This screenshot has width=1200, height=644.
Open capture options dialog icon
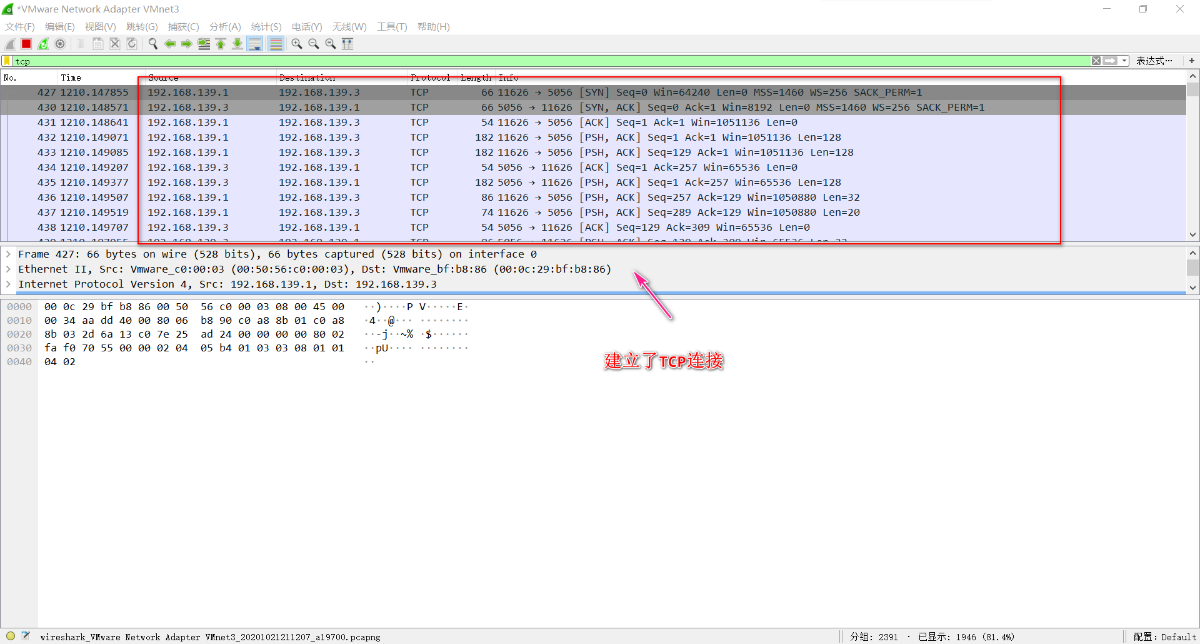tap(60, 44)
